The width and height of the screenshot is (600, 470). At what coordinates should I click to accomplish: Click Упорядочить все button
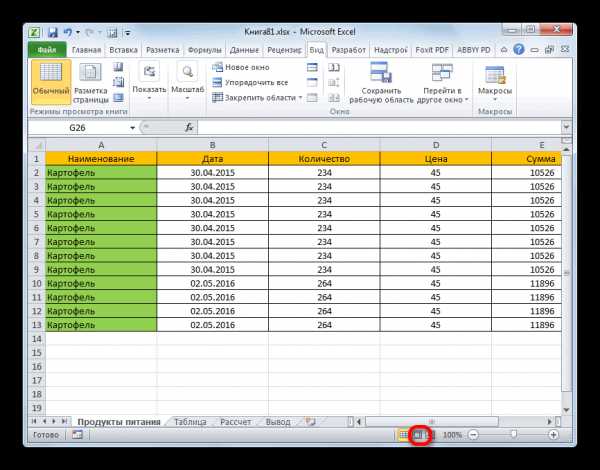(x=250, y=83)
